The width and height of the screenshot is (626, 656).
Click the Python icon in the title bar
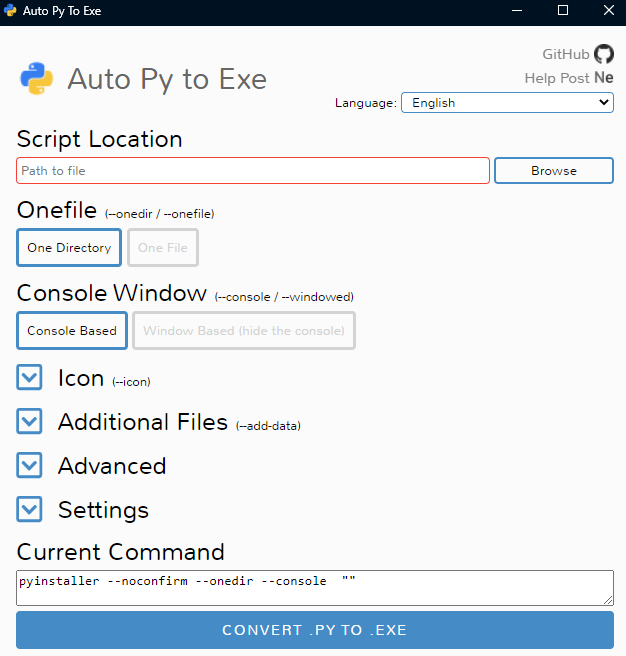tap(10, 10)
